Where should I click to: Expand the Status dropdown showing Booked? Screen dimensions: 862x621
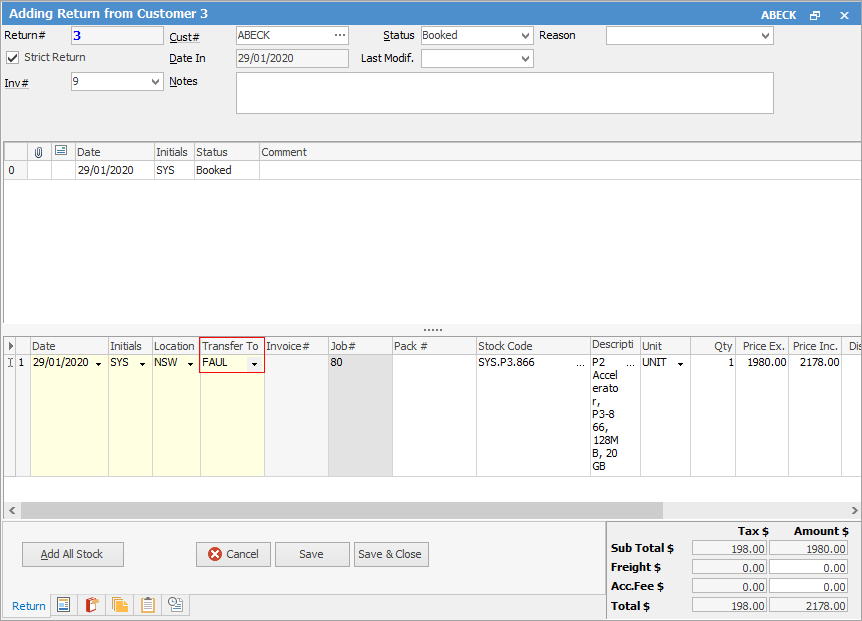pyautogui.click(x=526, y=36)
